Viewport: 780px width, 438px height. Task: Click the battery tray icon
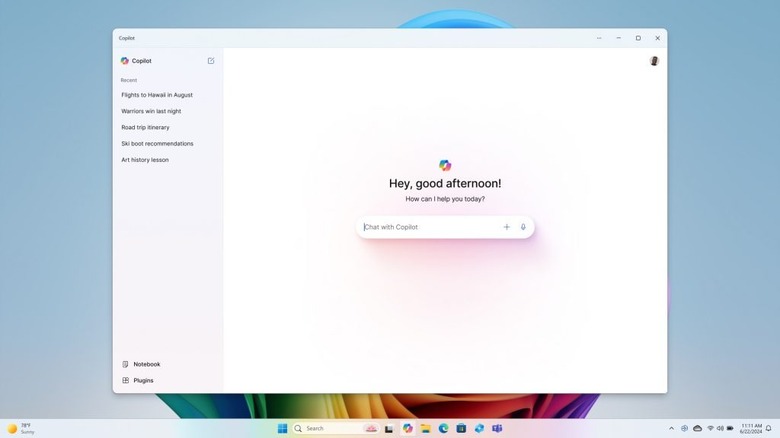click(x=730, y=429)
